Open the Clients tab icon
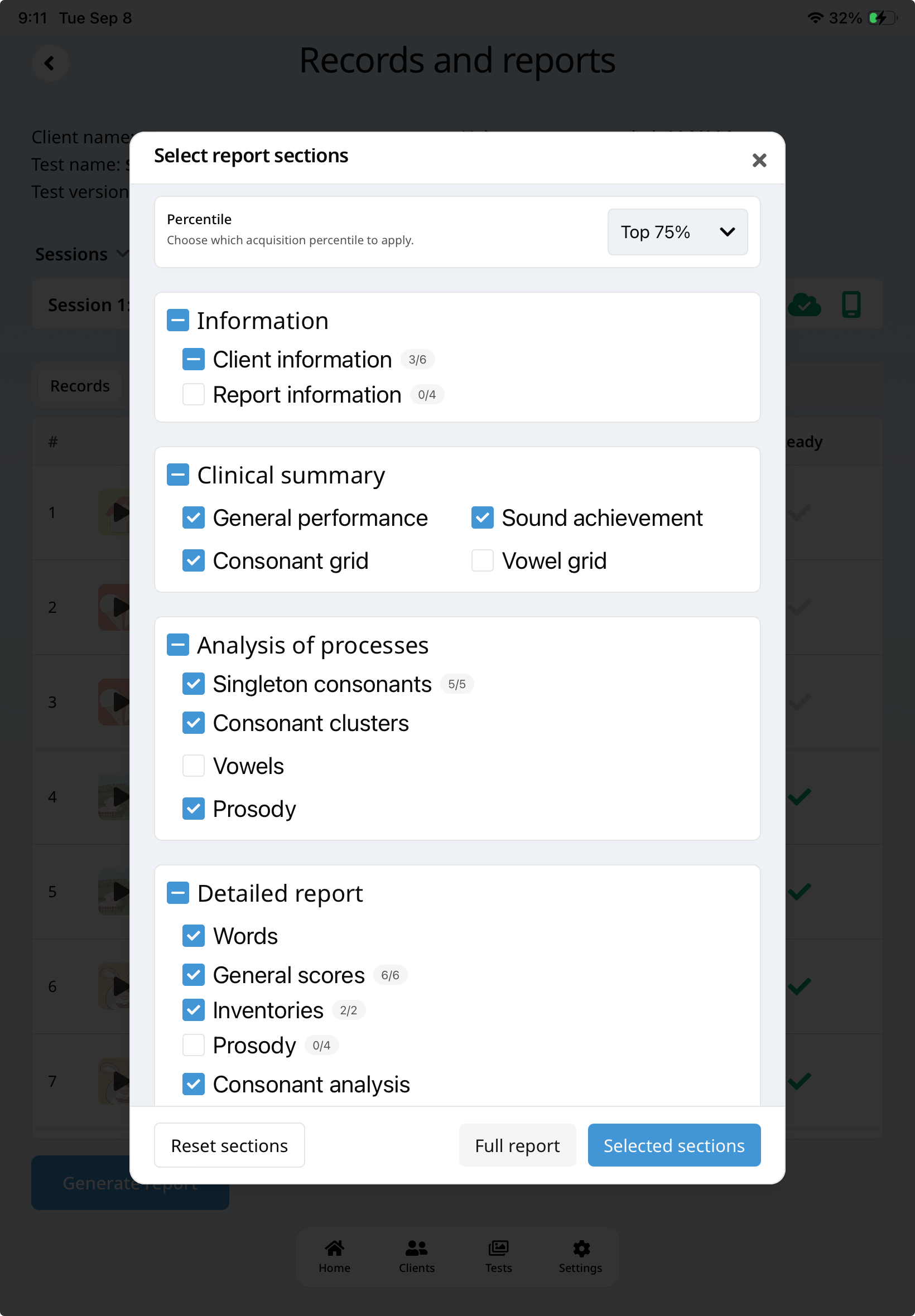Screen dimensions: 915x1316 [x=417, y=1248]
